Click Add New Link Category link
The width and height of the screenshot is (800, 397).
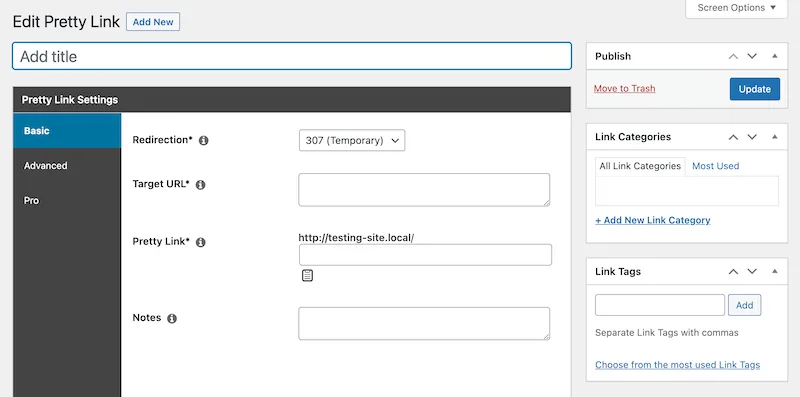[653, 220]
